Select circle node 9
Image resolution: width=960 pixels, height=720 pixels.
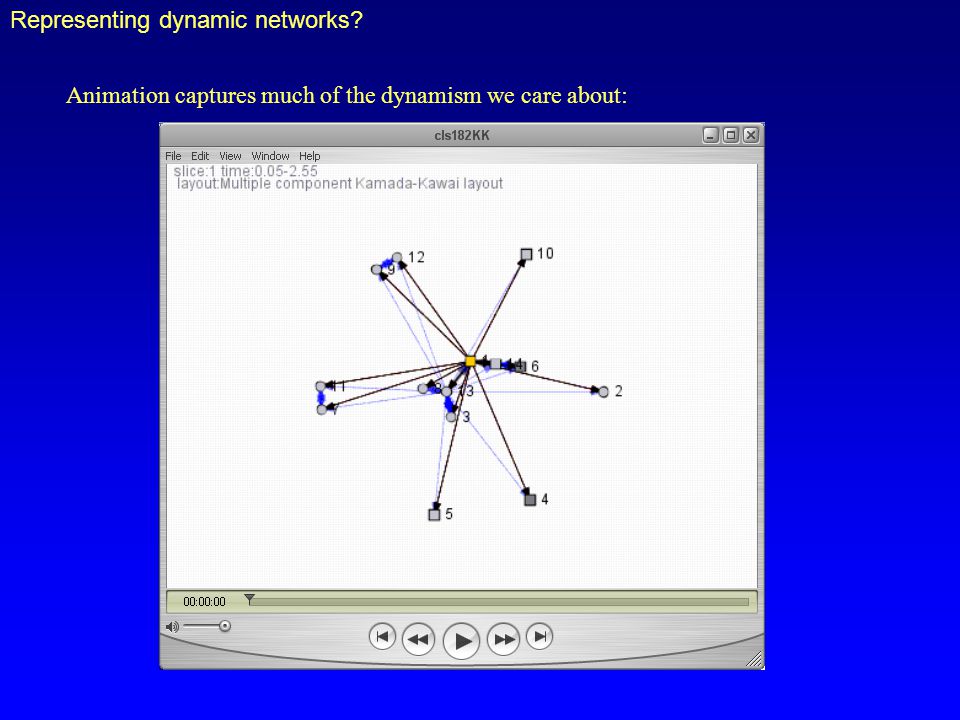(x=377, y=269)
